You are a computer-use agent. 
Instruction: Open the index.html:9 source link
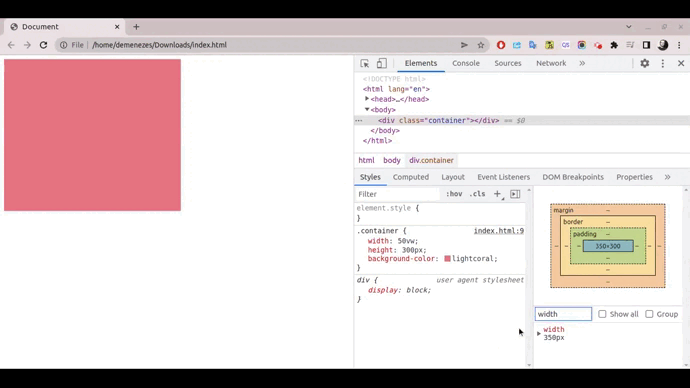(499, 231)
